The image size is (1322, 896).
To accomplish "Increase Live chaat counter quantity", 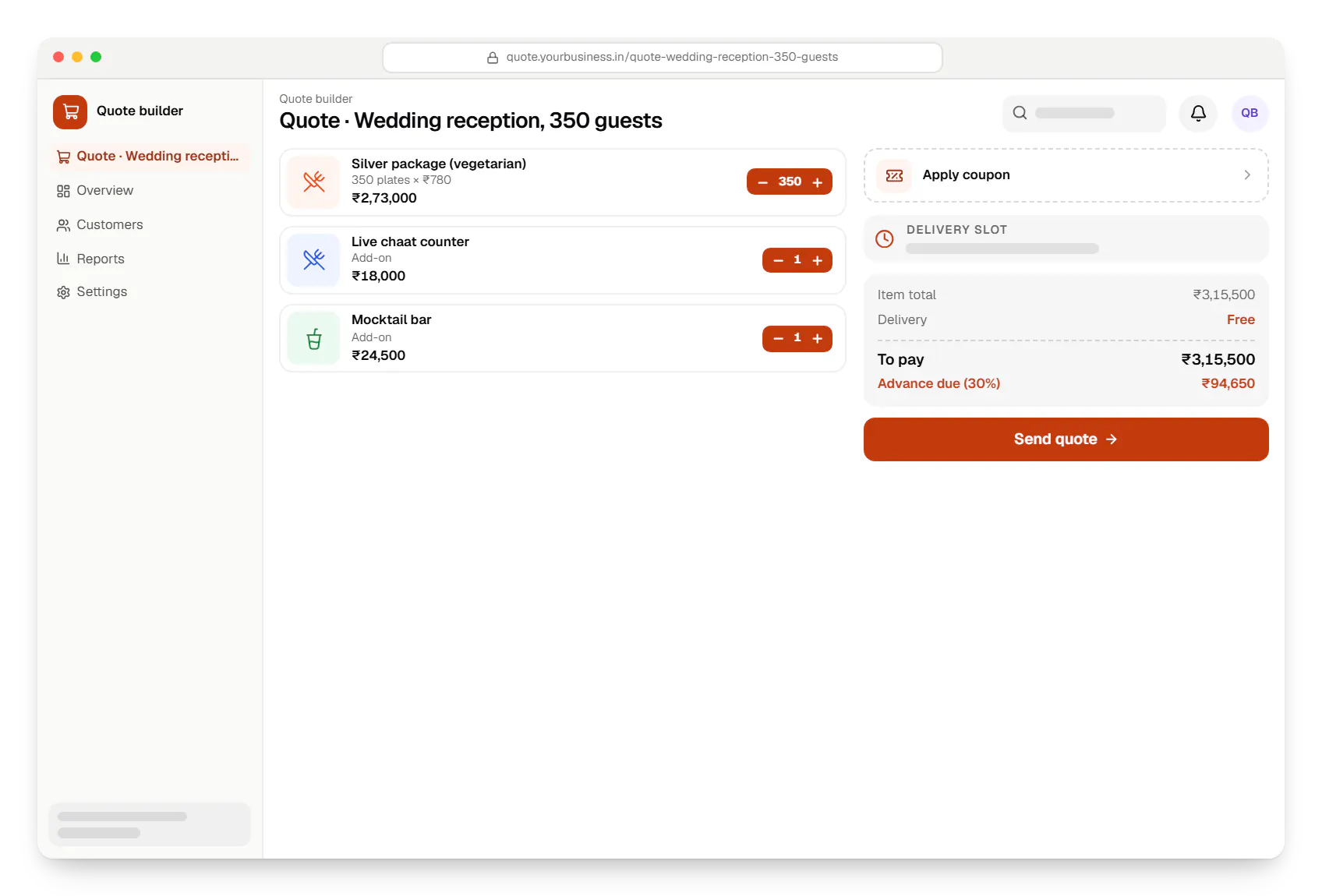I will [x=818, y=260].
